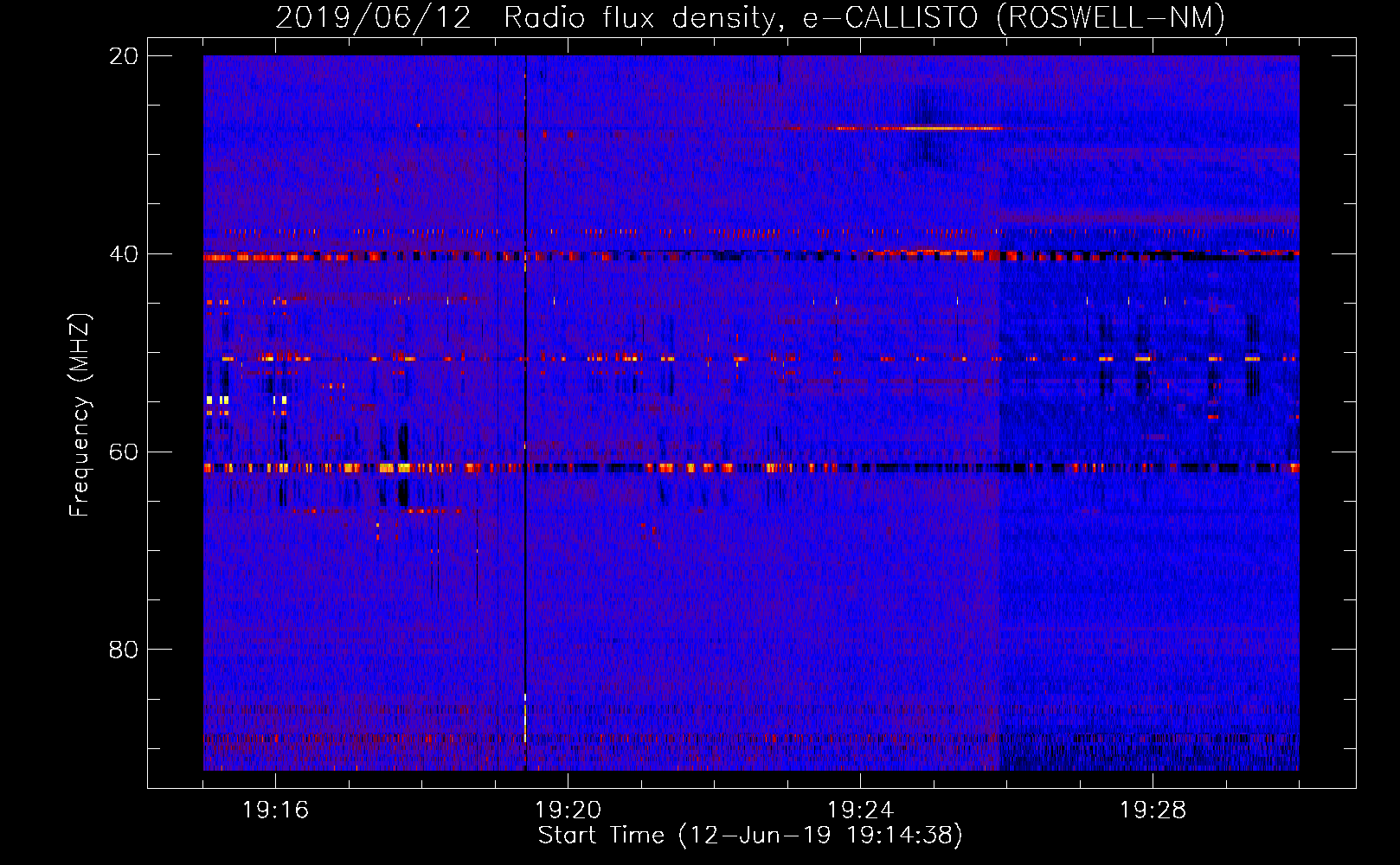Click the bright horizontal emission streak near 27 MHz
This screenshot has height=865, width=1400.
[919, 128]
